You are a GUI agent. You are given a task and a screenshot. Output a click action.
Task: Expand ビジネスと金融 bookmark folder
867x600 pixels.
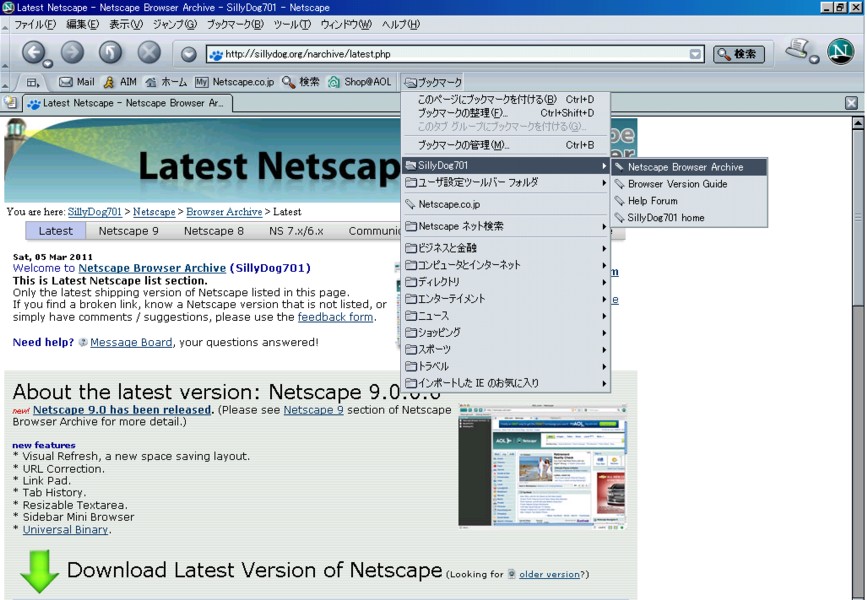(x=505, y=248)
